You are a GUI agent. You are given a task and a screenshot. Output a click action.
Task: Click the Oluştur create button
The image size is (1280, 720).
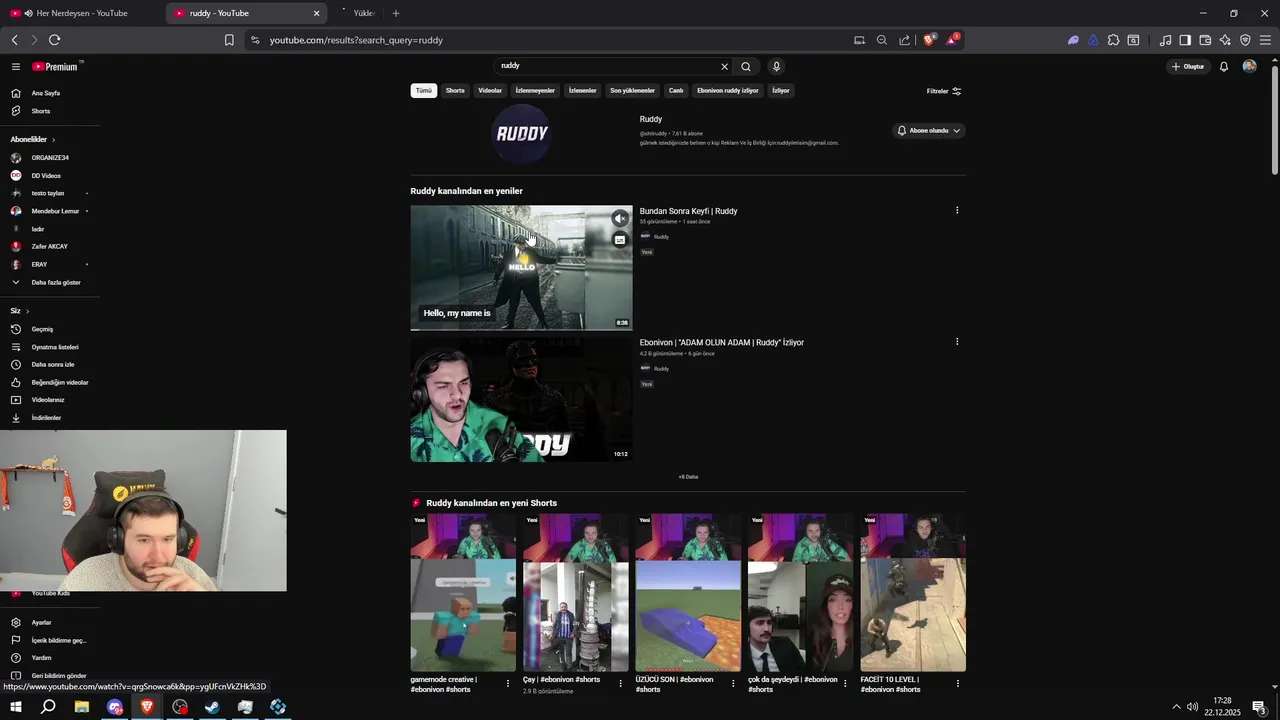1188,66
